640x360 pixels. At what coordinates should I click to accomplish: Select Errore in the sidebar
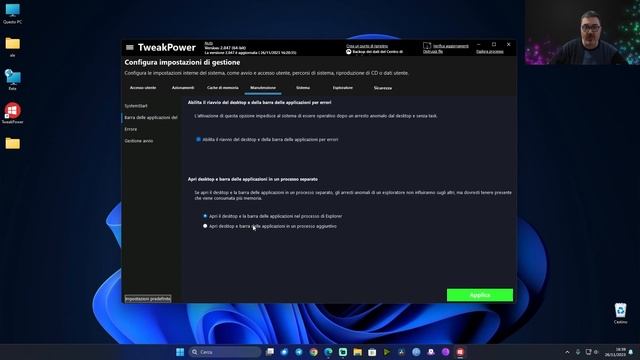[131, 129]
